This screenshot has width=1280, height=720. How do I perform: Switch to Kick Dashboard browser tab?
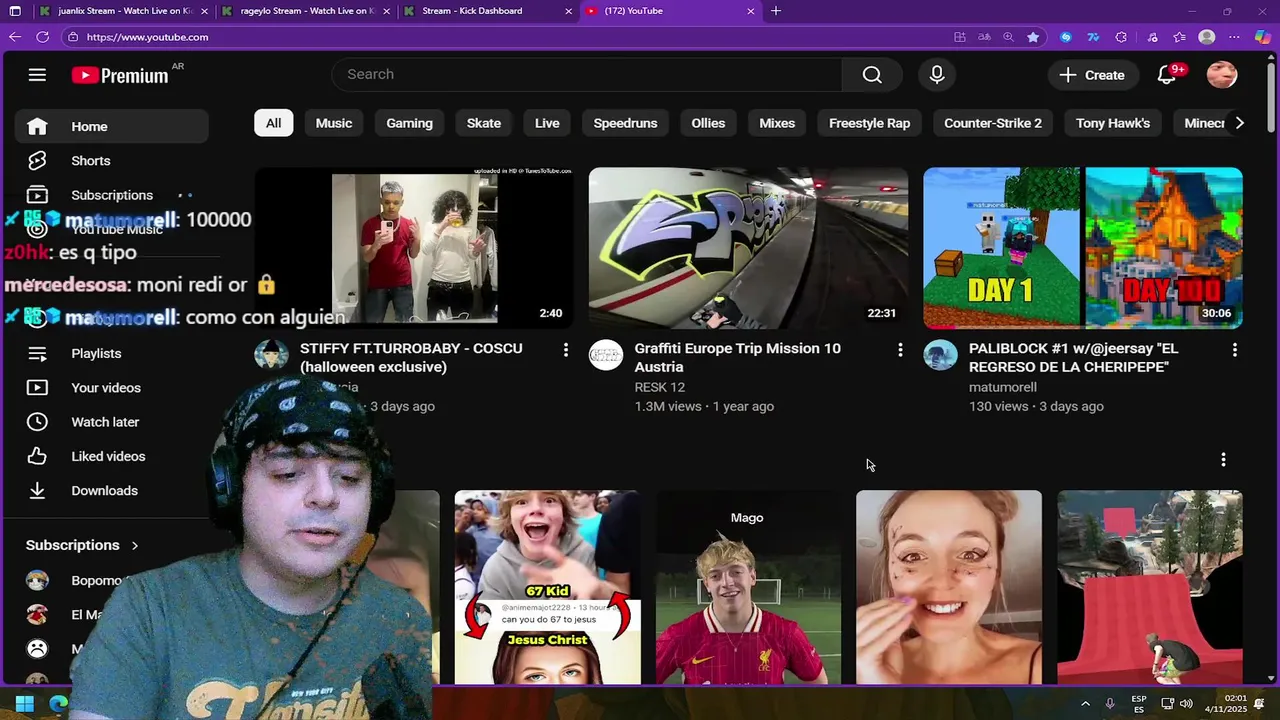click(x=488, y=11)
